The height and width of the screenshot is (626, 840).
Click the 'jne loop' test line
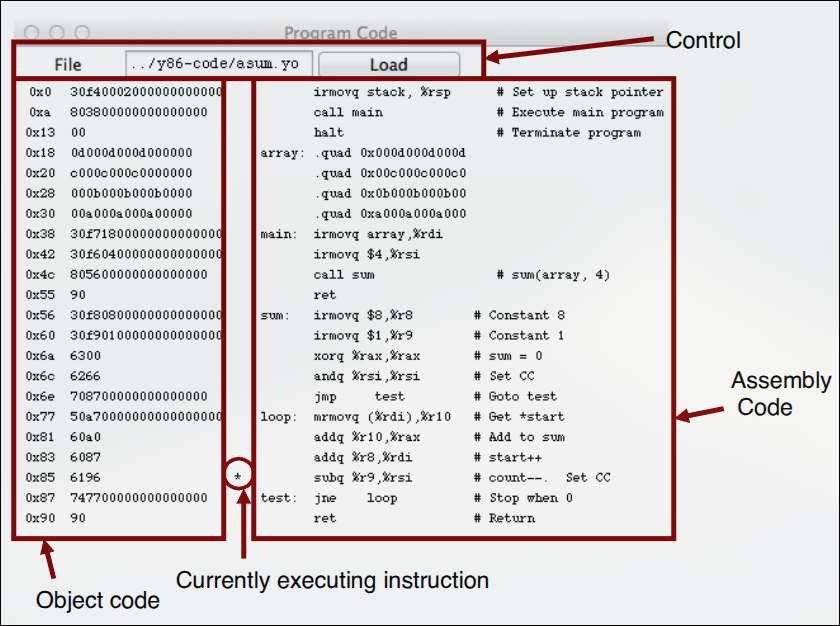(356, 497)
